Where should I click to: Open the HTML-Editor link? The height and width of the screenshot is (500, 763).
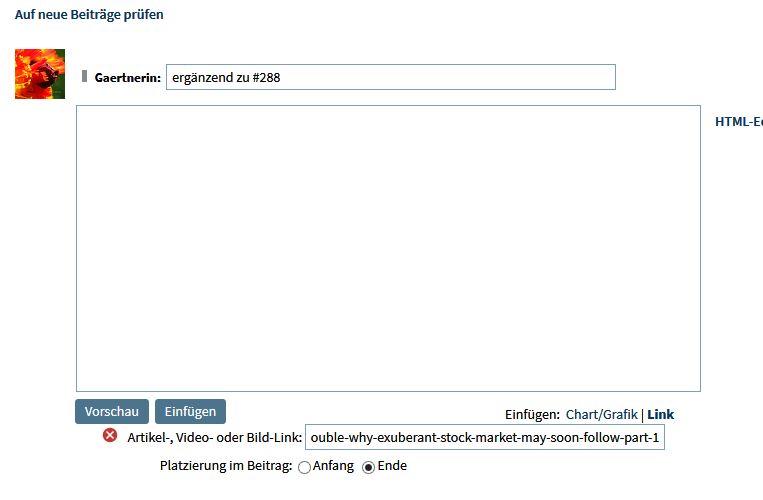(x=738, y=122)
